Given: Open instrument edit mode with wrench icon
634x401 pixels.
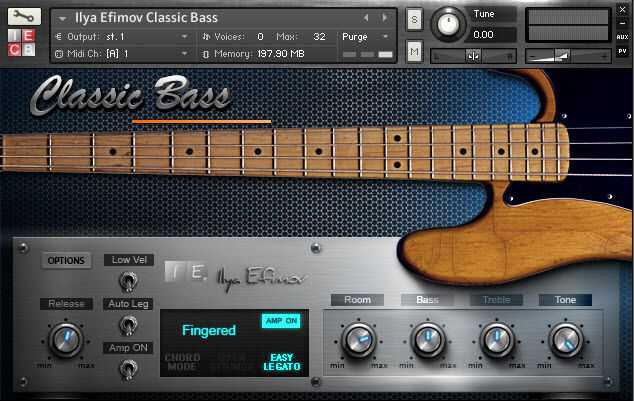Looking at the screenshot, I should coord(24,16).
